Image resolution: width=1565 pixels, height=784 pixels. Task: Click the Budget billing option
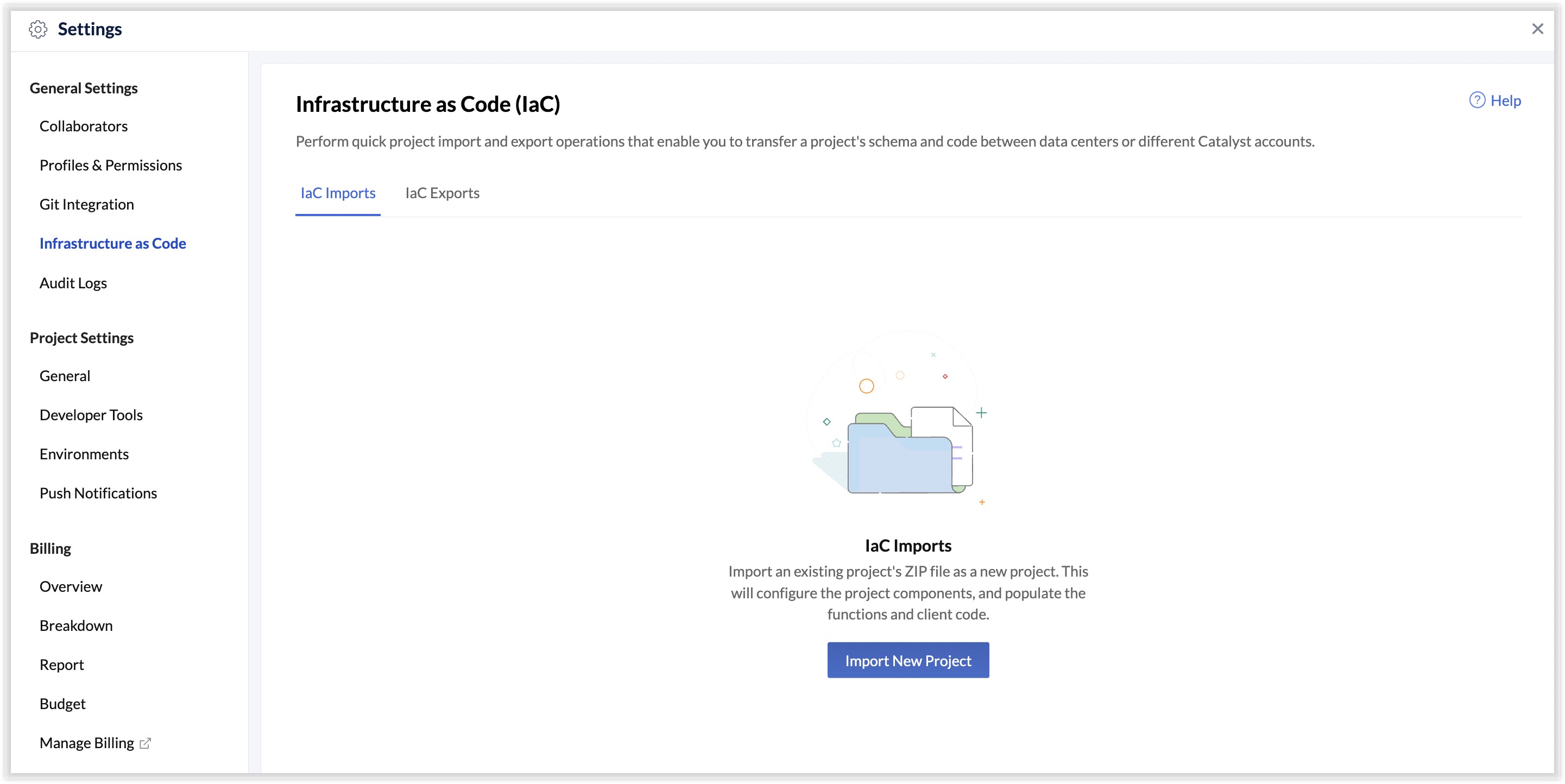[62, 703]
